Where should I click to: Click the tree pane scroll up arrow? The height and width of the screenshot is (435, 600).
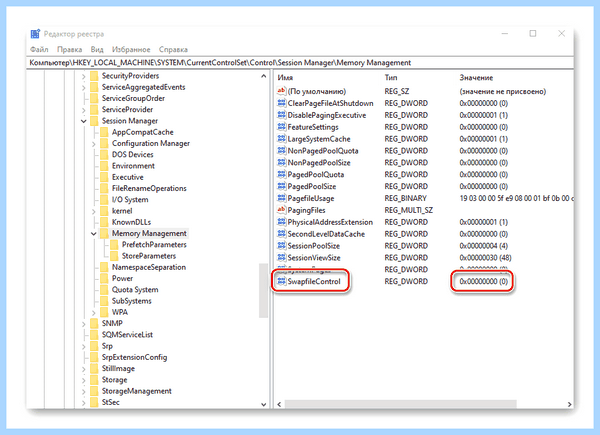click(x=263, y=76)
